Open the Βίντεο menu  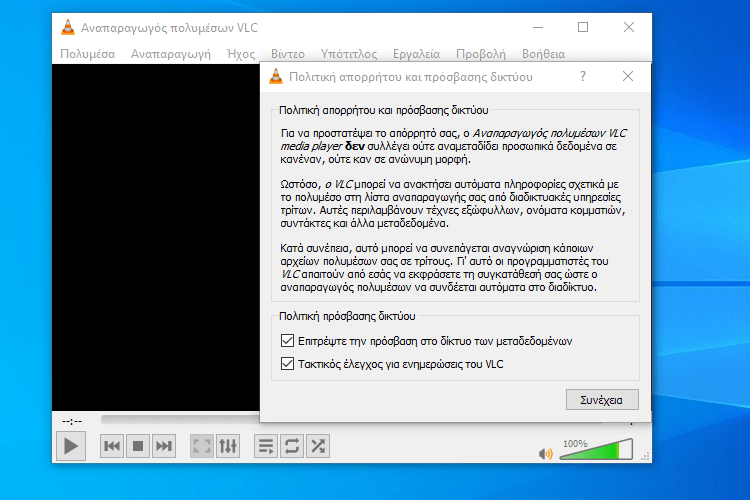coord(288,54)
